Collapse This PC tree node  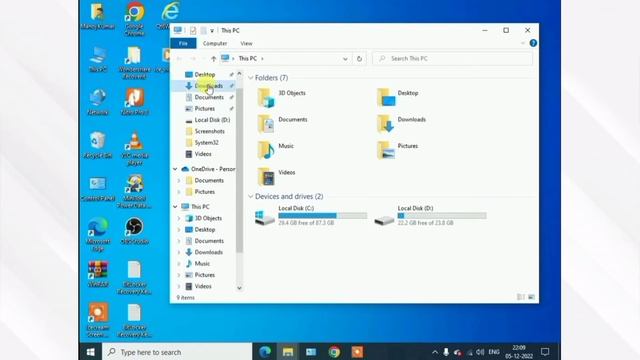[175, 207]
